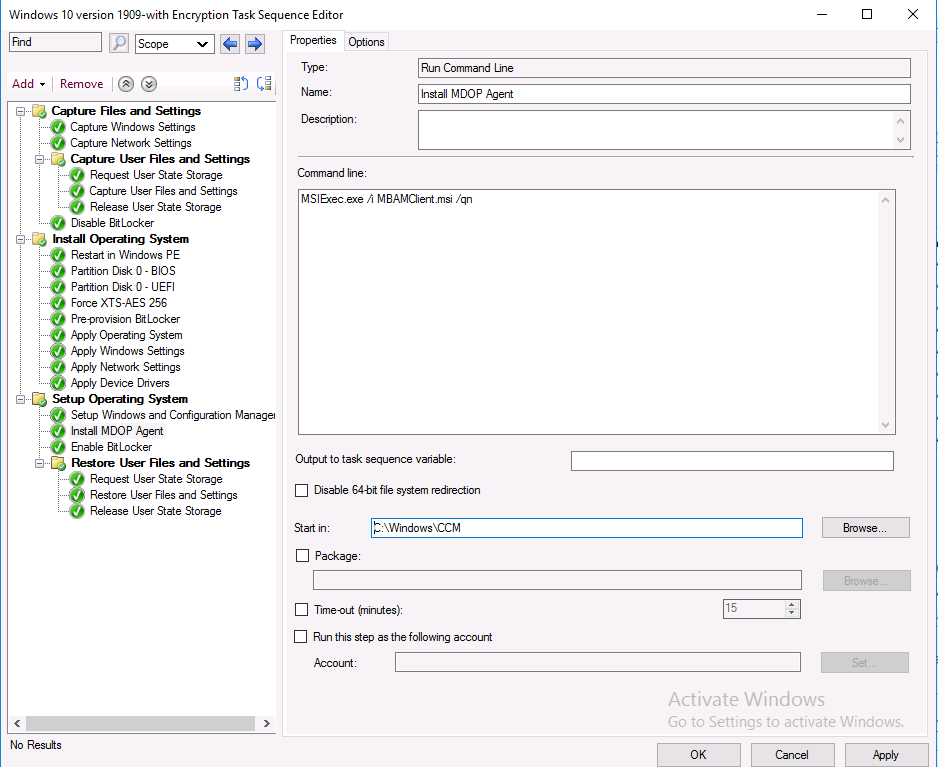Collapse Capture Files and Settings group

[20, 111]
